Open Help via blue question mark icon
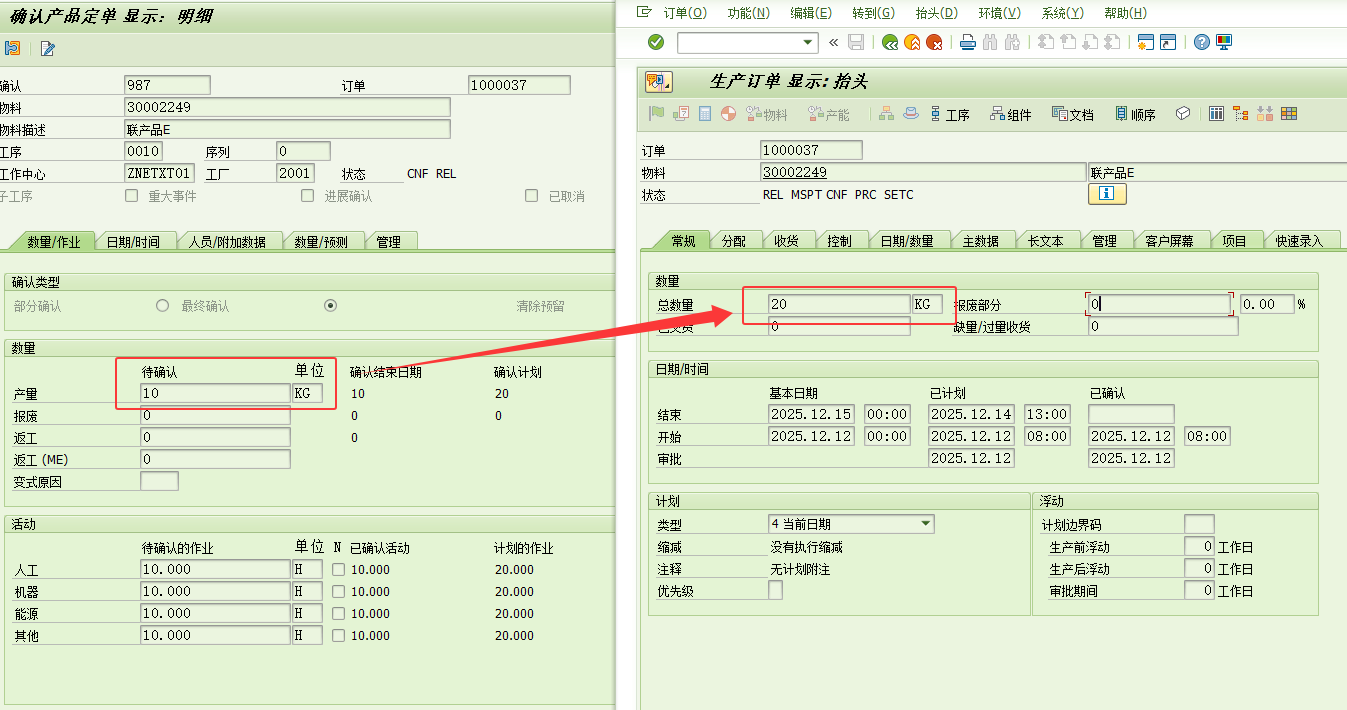Viewport: 1347px width, 710px height. [1201, 42]
